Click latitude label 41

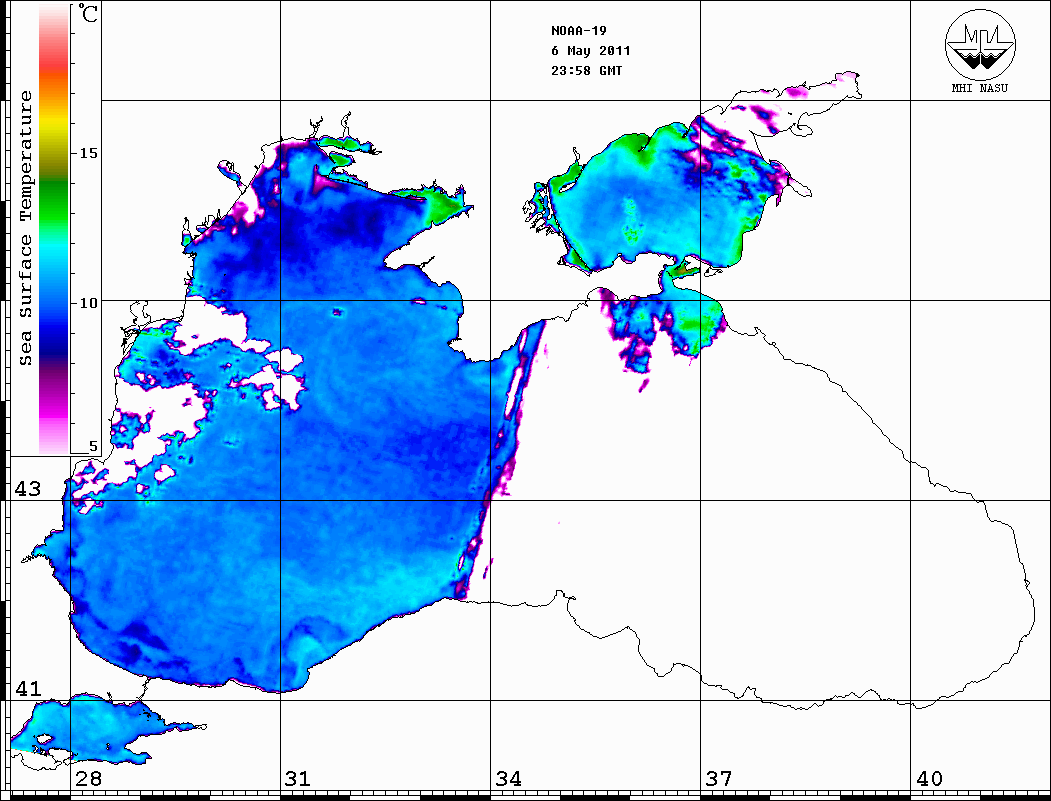pos(27,688)
